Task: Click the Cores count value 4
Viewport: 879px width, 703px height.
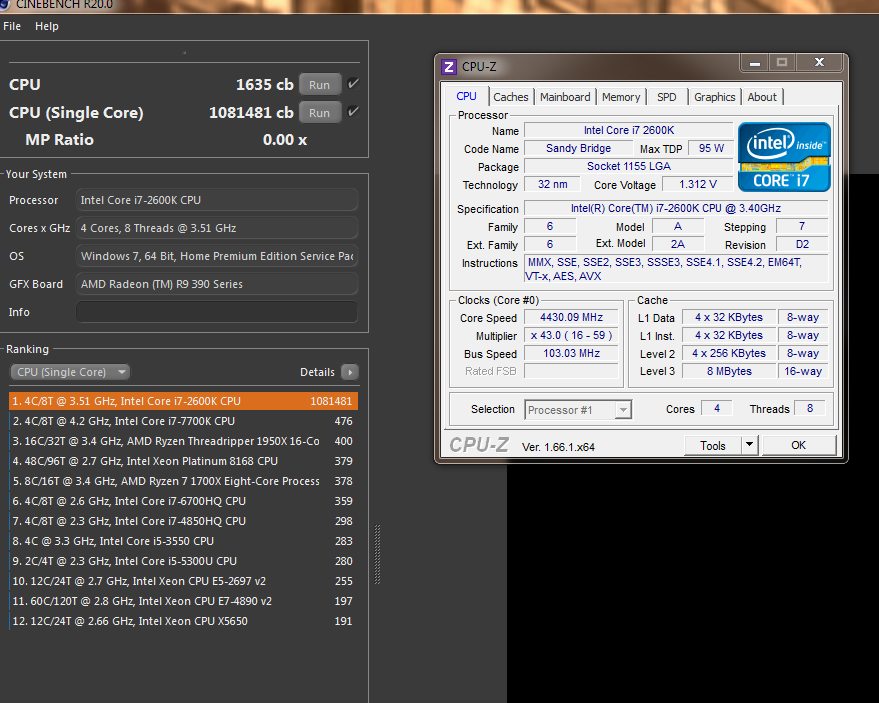Action: pyautogui.click(x=716, y=408)
